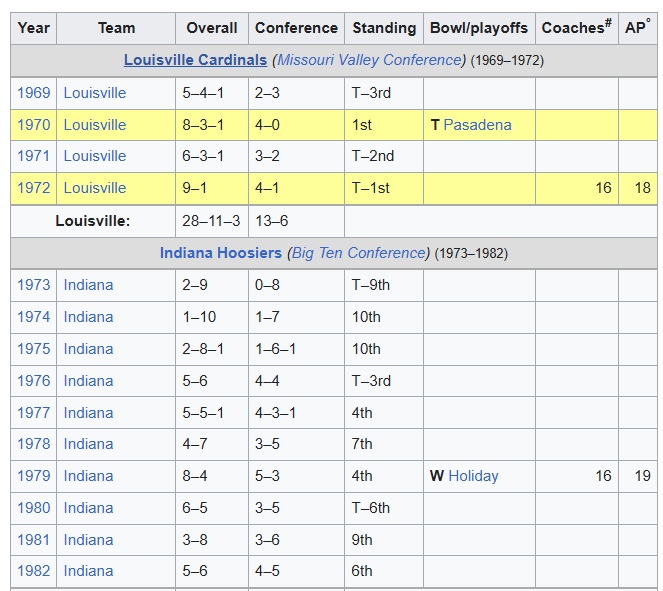Click the Team column header
This screenshot has height=591, width=663.
click(x=116, y=28)
